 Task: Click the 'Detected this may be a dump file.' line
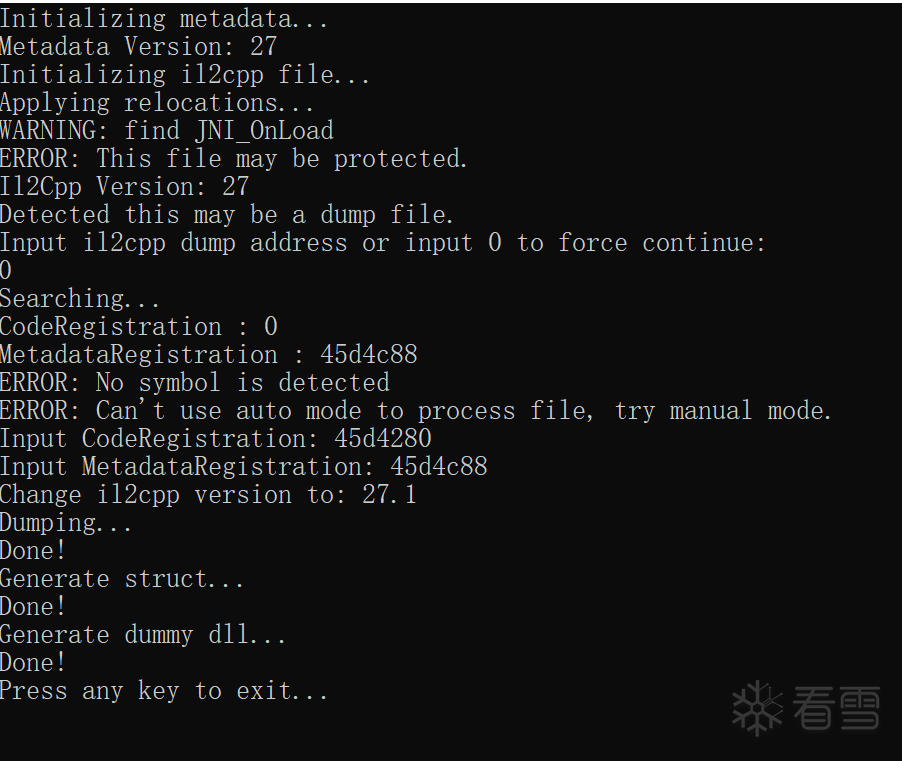227,215
